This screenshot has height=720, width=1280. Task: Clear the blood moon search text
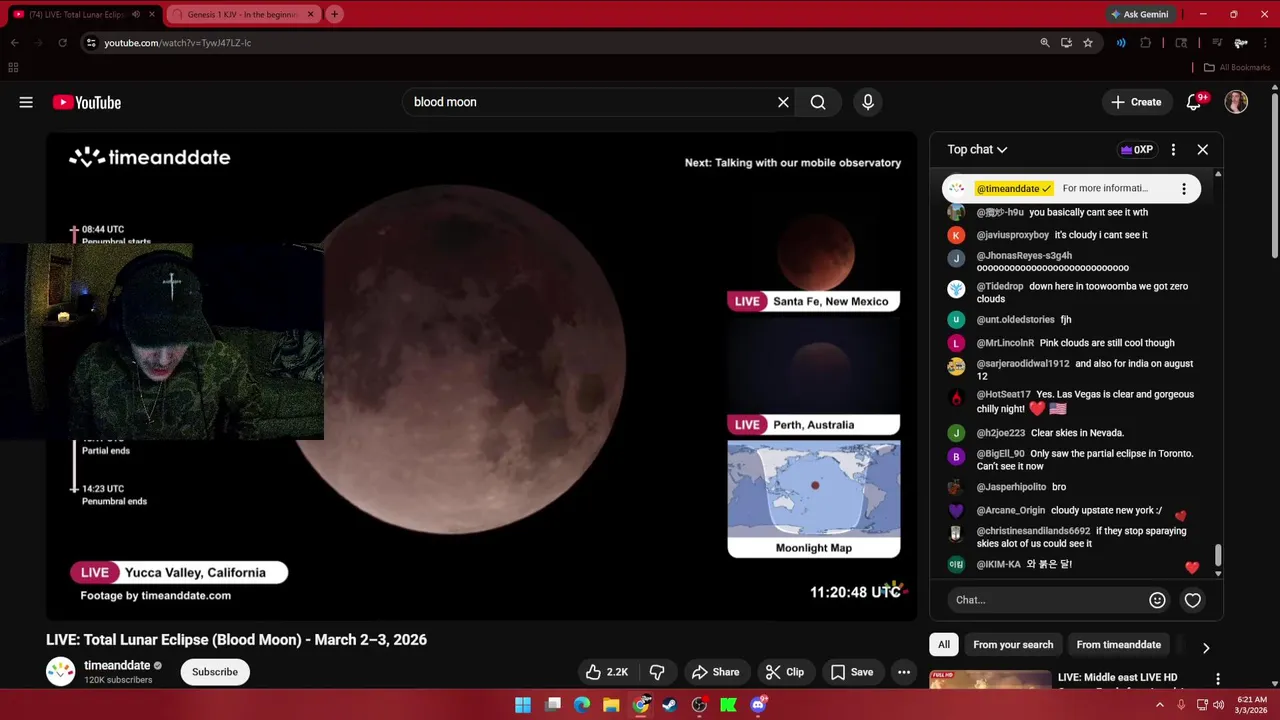pos(783,102)
